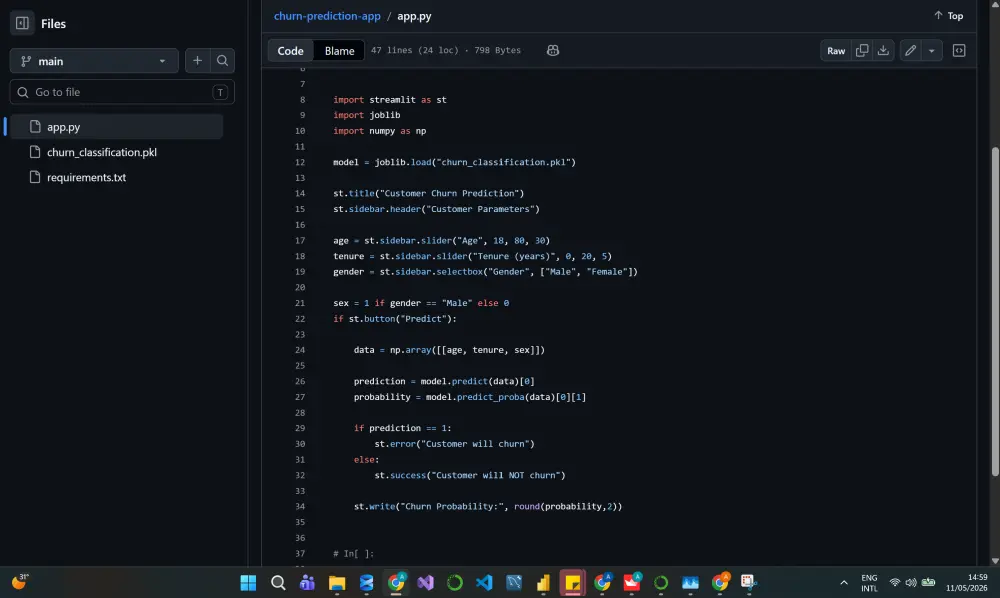Click the tenure slider code line

(473, 256)
